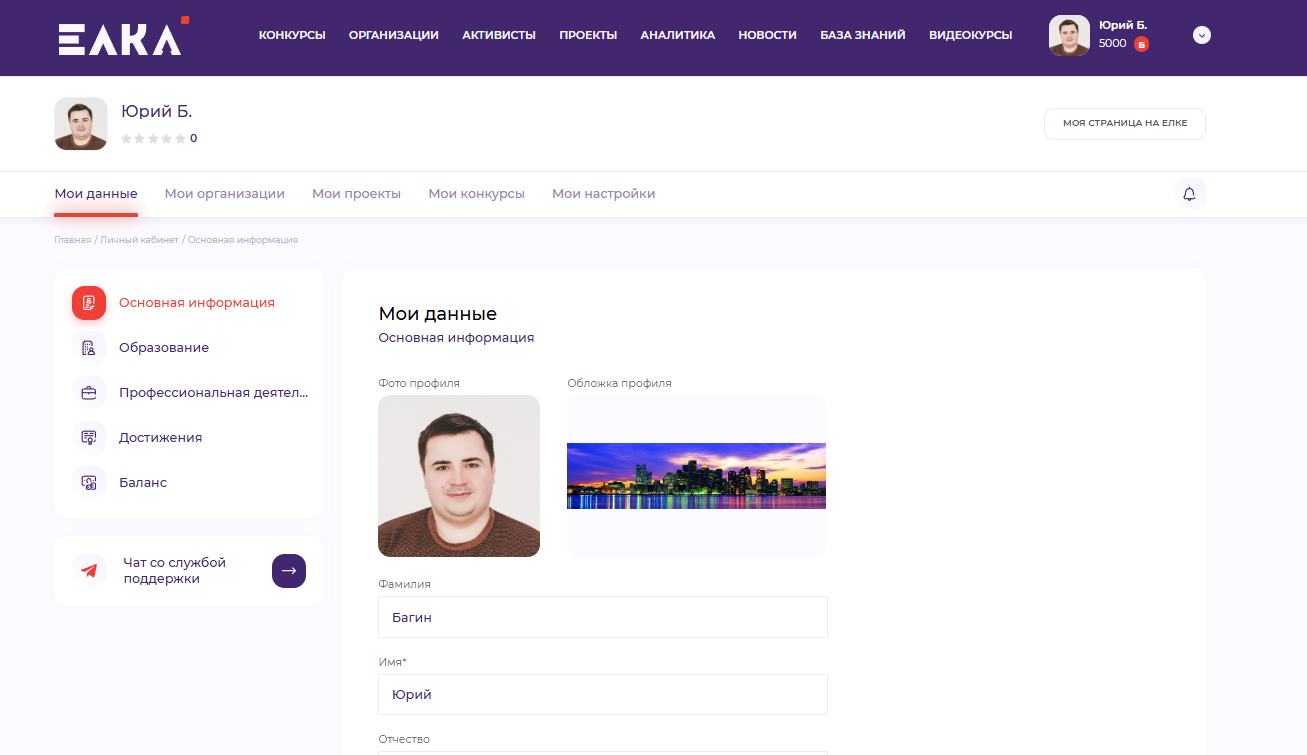This screenshot has height=755, width=1307.
Task: Click the profile cover city image
Action: [x=696, y=476]
